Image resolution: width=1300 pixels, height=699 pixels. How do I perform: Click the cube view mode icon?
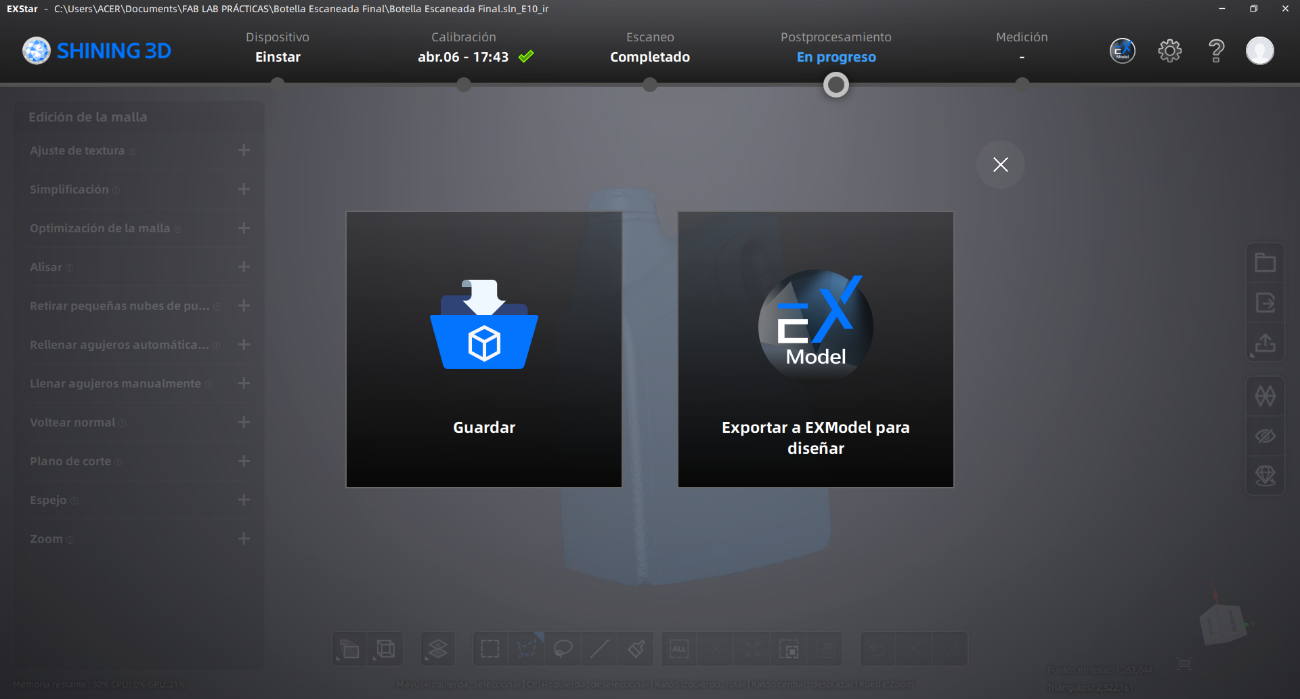(385, 649)
